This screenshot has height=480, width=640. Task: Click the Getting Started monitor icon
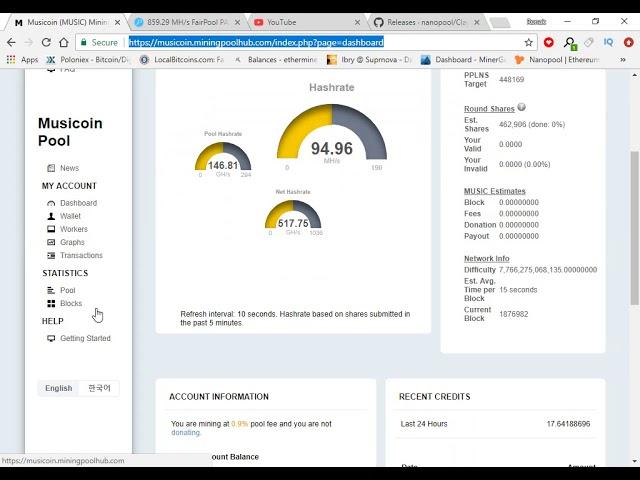click(51, 338)
